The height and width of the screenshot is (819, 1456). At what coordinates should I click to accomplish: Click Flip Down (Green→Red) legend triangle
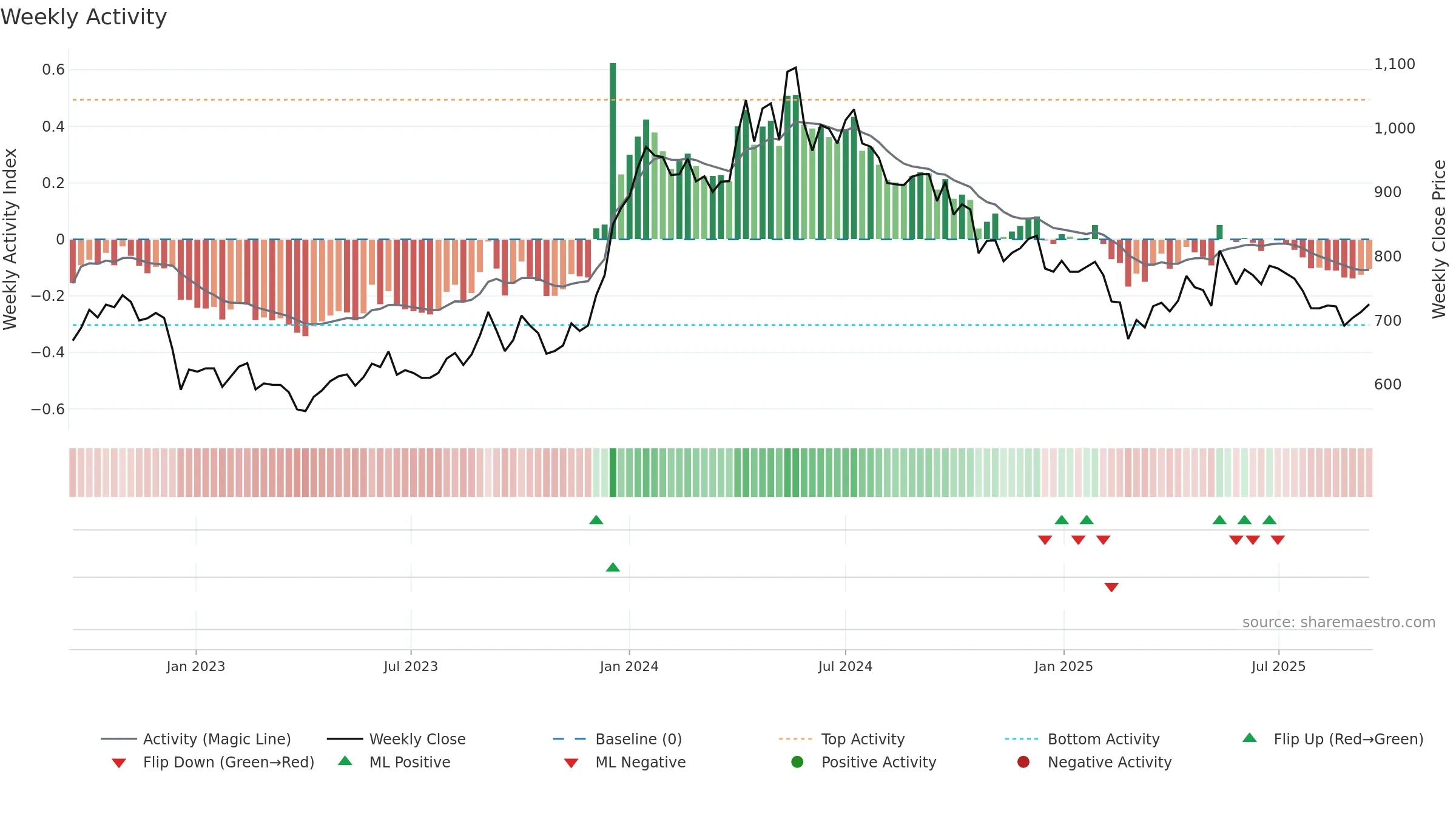(119, 763)
